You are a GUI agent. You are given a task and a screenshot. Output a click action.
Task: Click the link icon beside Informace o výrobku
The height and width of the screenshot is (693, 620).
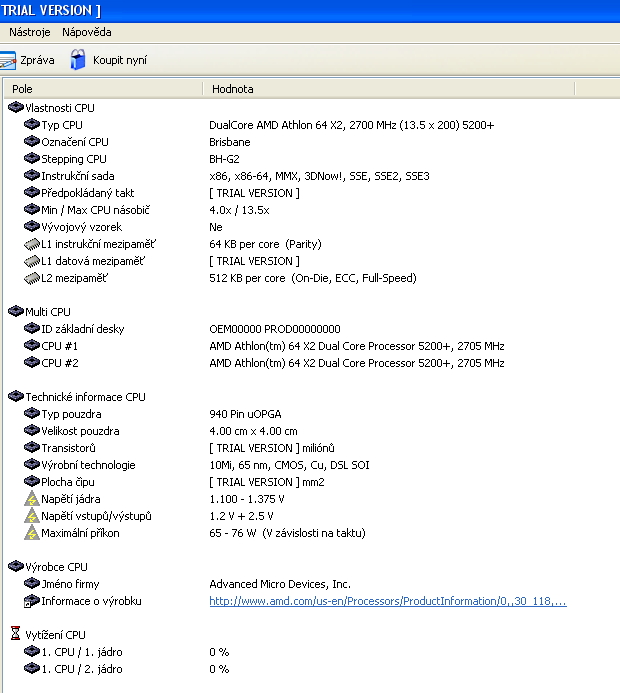click(x=32, y=601)
